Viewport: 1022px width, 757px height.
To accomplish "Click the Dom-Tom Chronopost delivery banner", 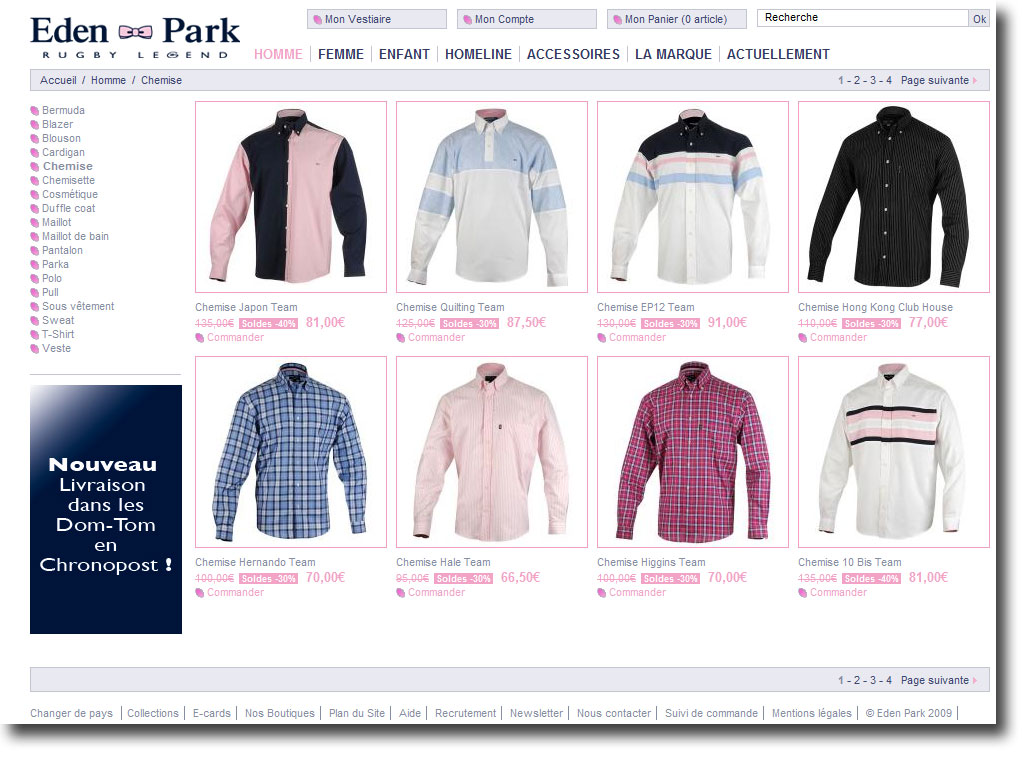I will (106, 509).
